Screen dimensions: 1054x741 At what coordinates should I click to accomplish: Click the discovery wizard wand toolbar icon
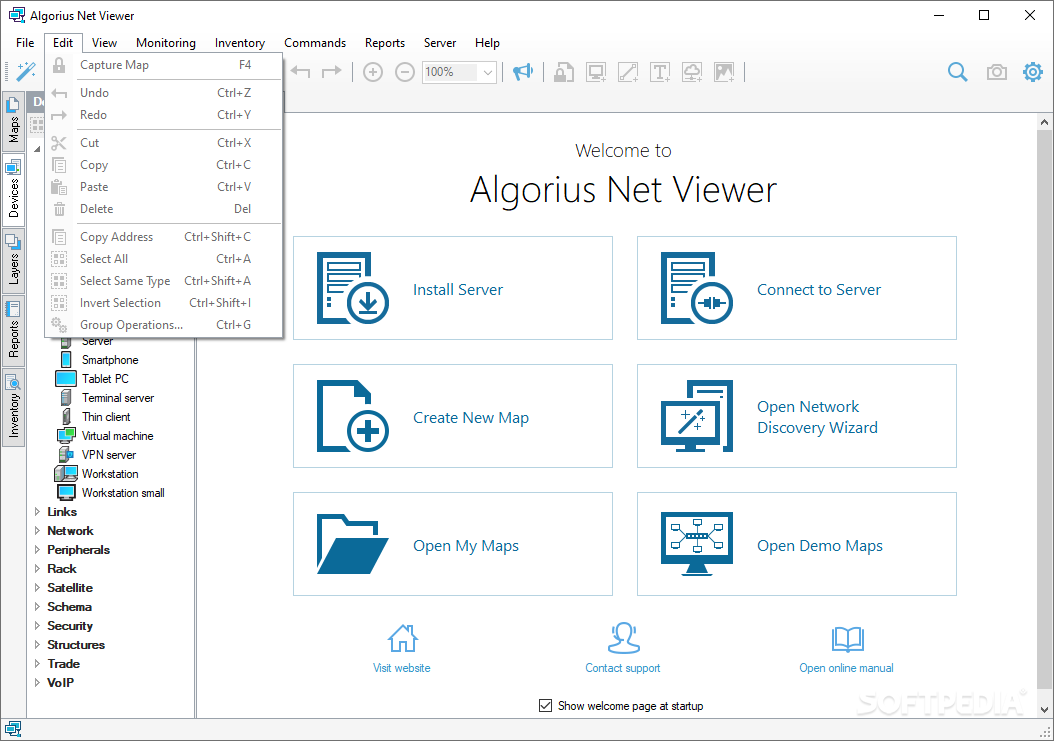(x=26, y=71)
